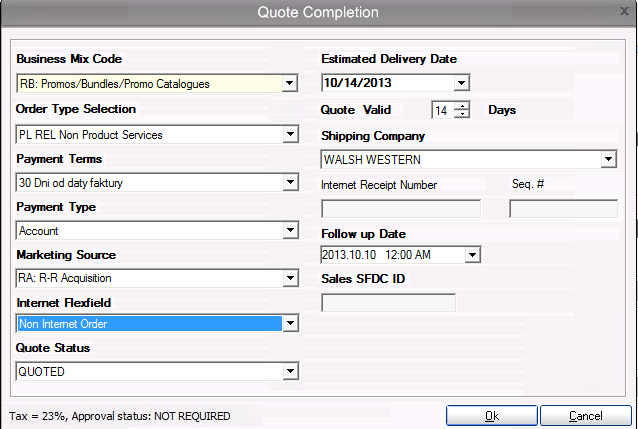Click the 'QUOTED' status value
638x429 pixels.
pyautogui.click(x=42, y=372)
